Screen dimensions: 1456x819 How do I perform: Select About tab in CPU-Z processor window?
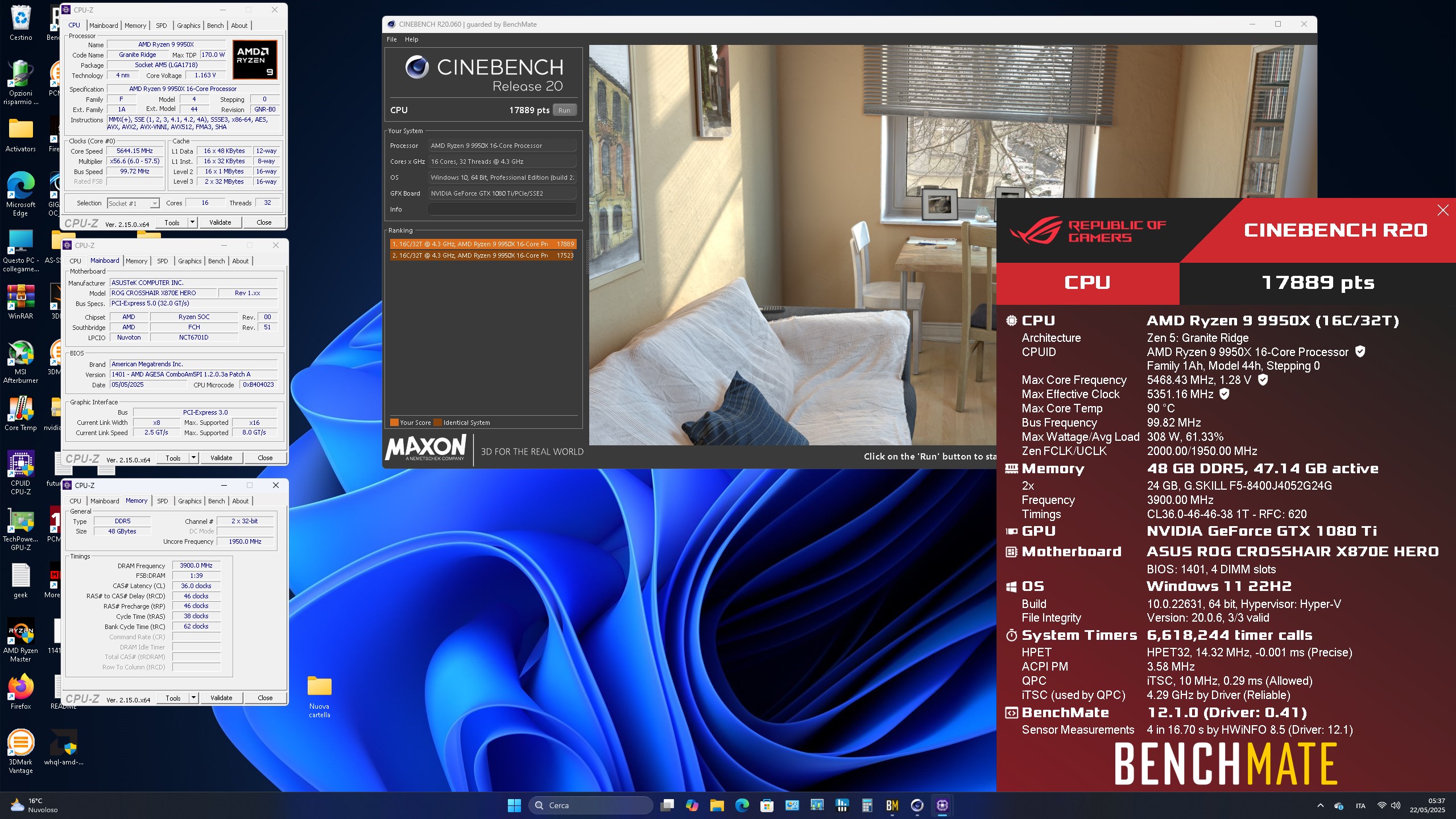239,26
